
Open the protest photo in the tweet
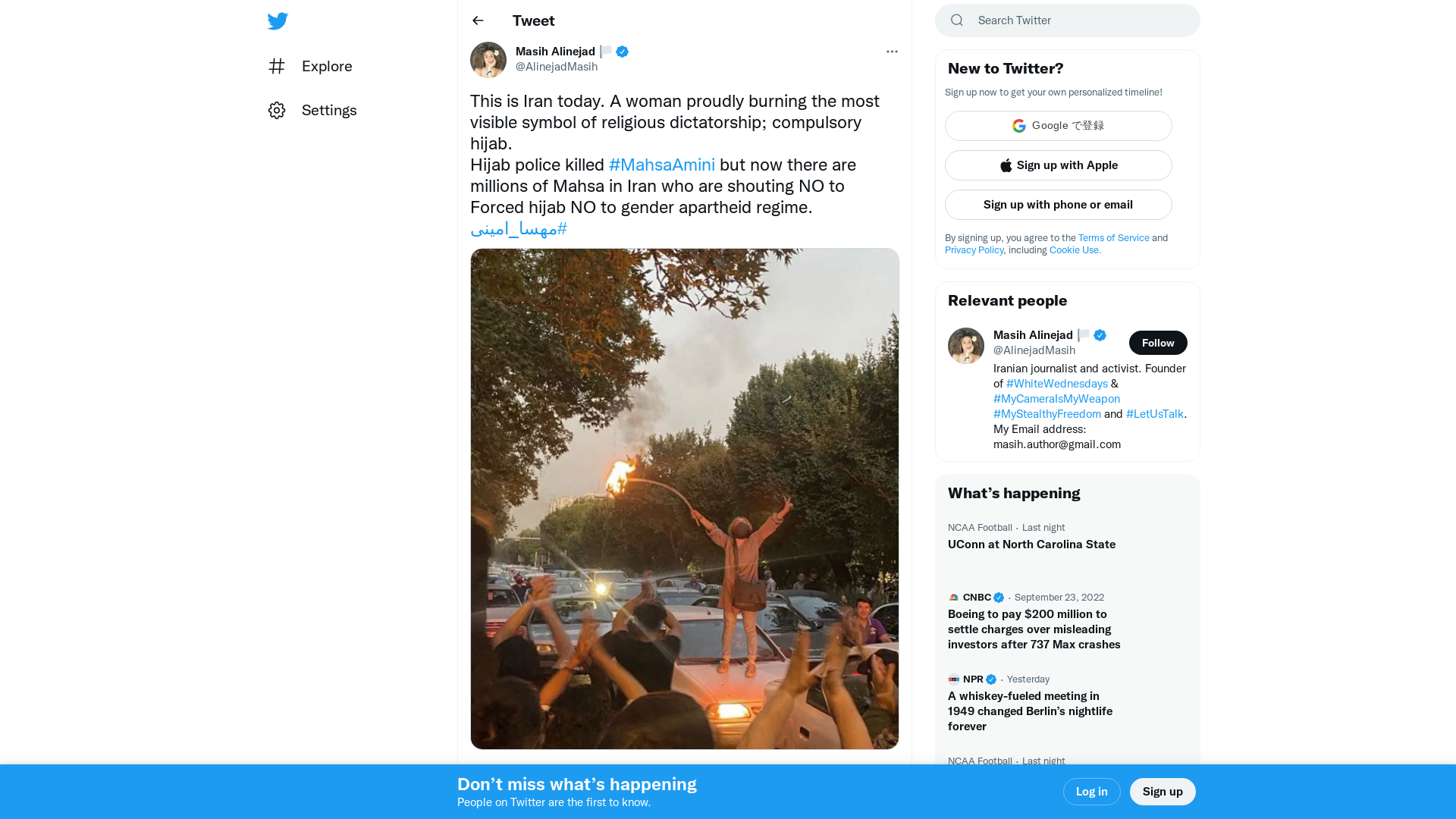click(x=684, y=498)
